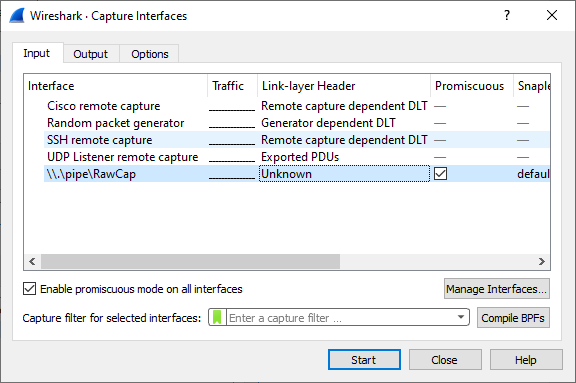This screenshot has width=576, height=383.
Task: Click the Promiscuous column header
Action: click(472, 86)
